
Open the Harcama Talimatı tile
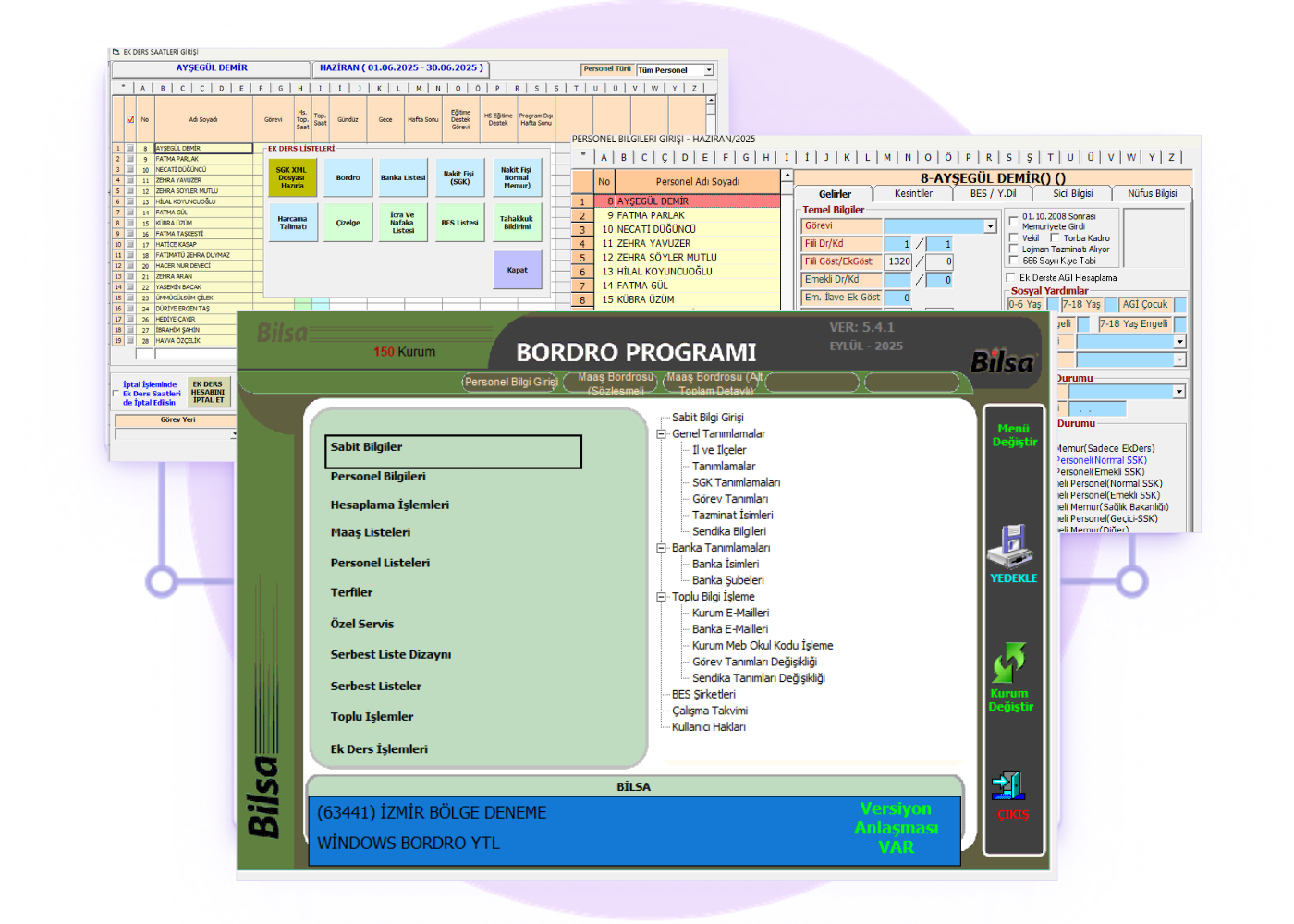coord(292,223)
